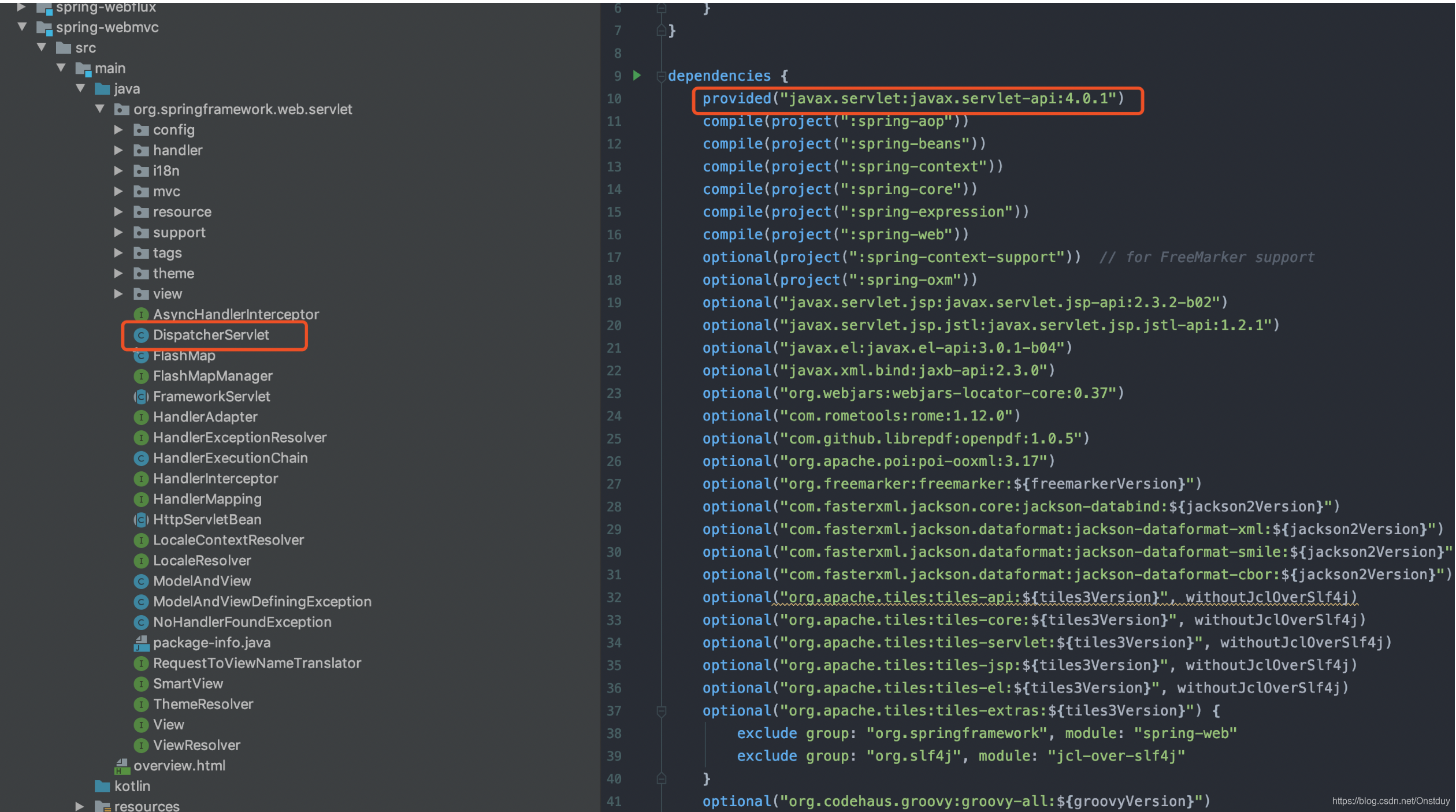Screen dimensions: 1456x812
Task: Collapse the spring-webmvc module node
Action: point(22,27)
